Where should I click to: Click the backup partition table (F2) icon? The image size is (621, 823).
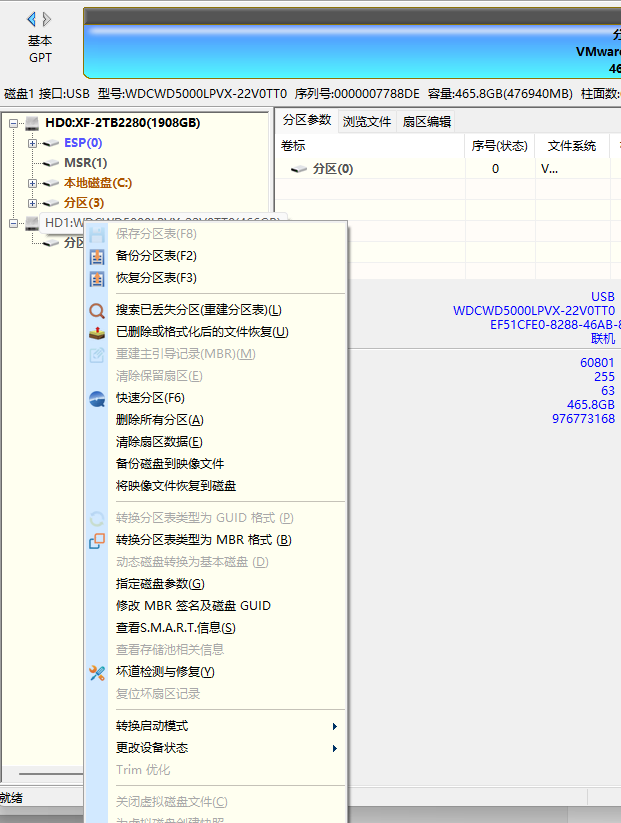click(97, 256)
